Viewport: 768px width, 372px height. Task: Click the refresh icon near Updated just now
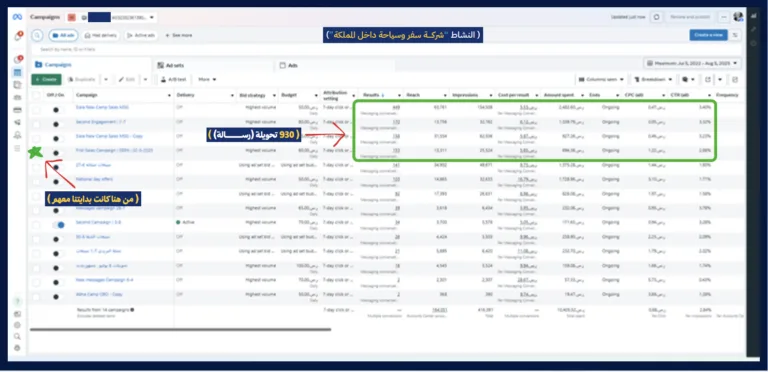656,17
